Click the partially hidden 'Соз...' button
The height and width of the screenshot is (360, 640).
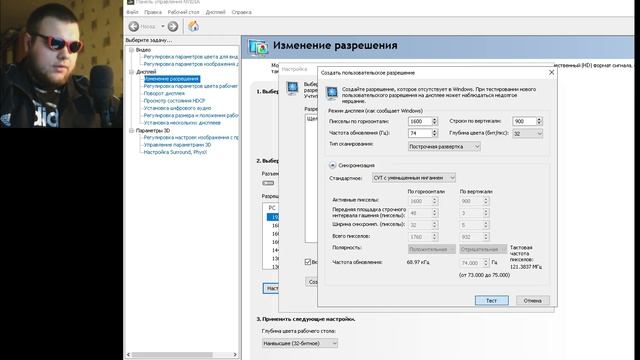[311, 282]
